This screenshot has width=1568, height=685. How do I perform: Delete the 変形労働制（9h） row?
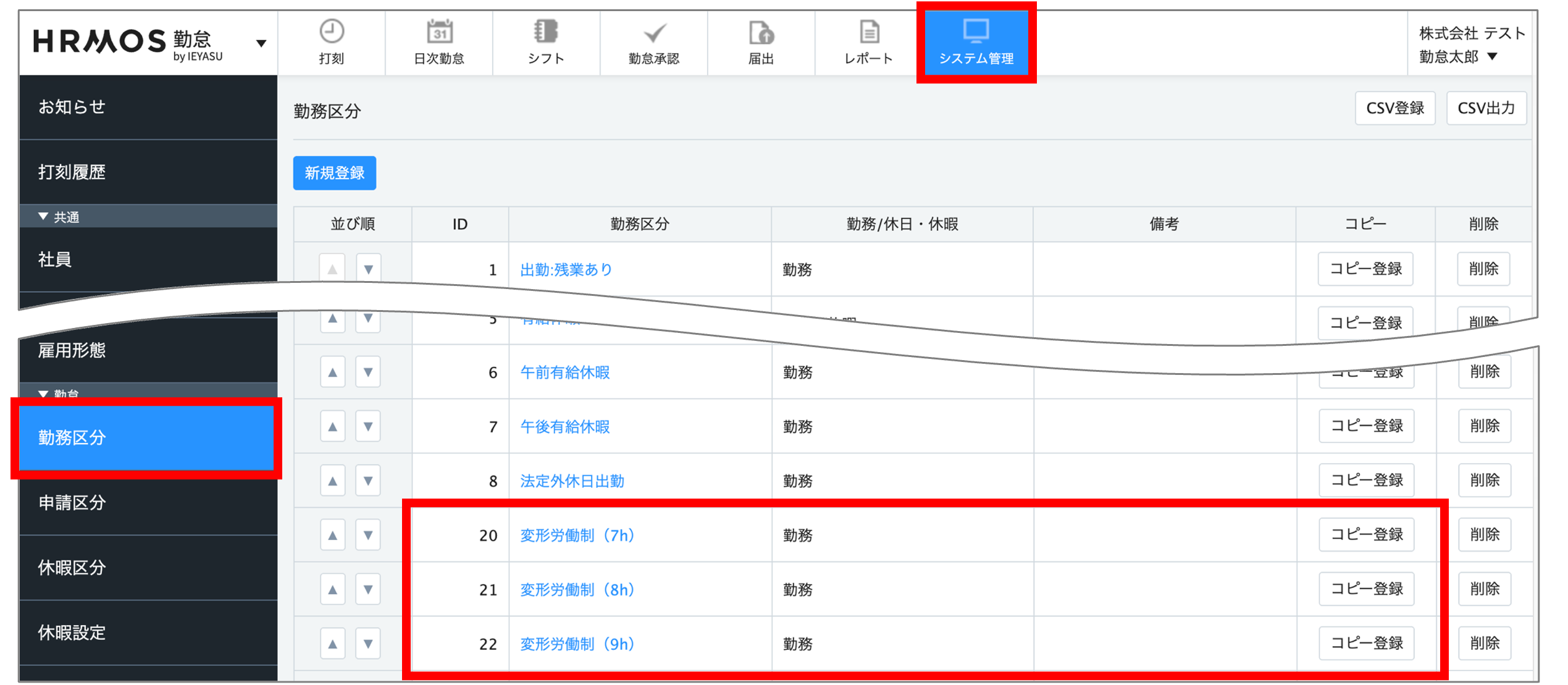tap(1484, 644)
